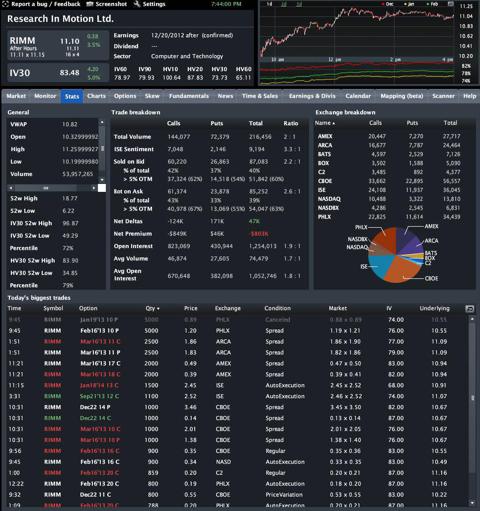Select the Feb16'13 10 P trade row

click(x=237, y=331)
